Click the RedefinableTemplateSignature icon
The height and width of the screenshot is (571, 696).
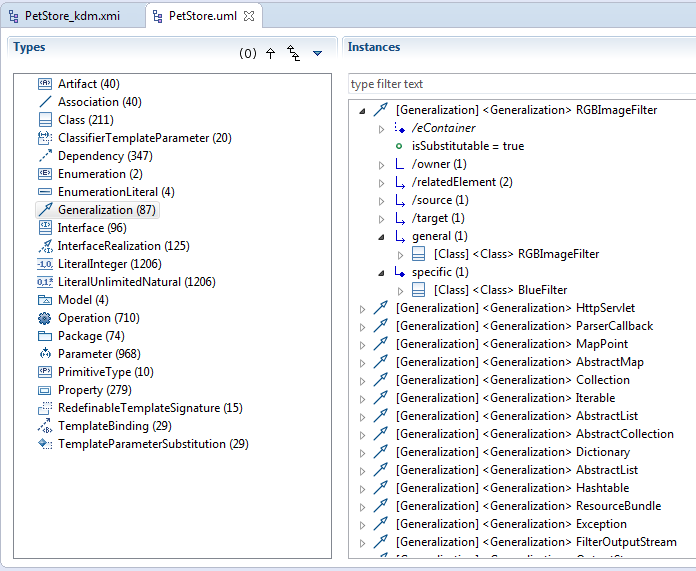45,408
